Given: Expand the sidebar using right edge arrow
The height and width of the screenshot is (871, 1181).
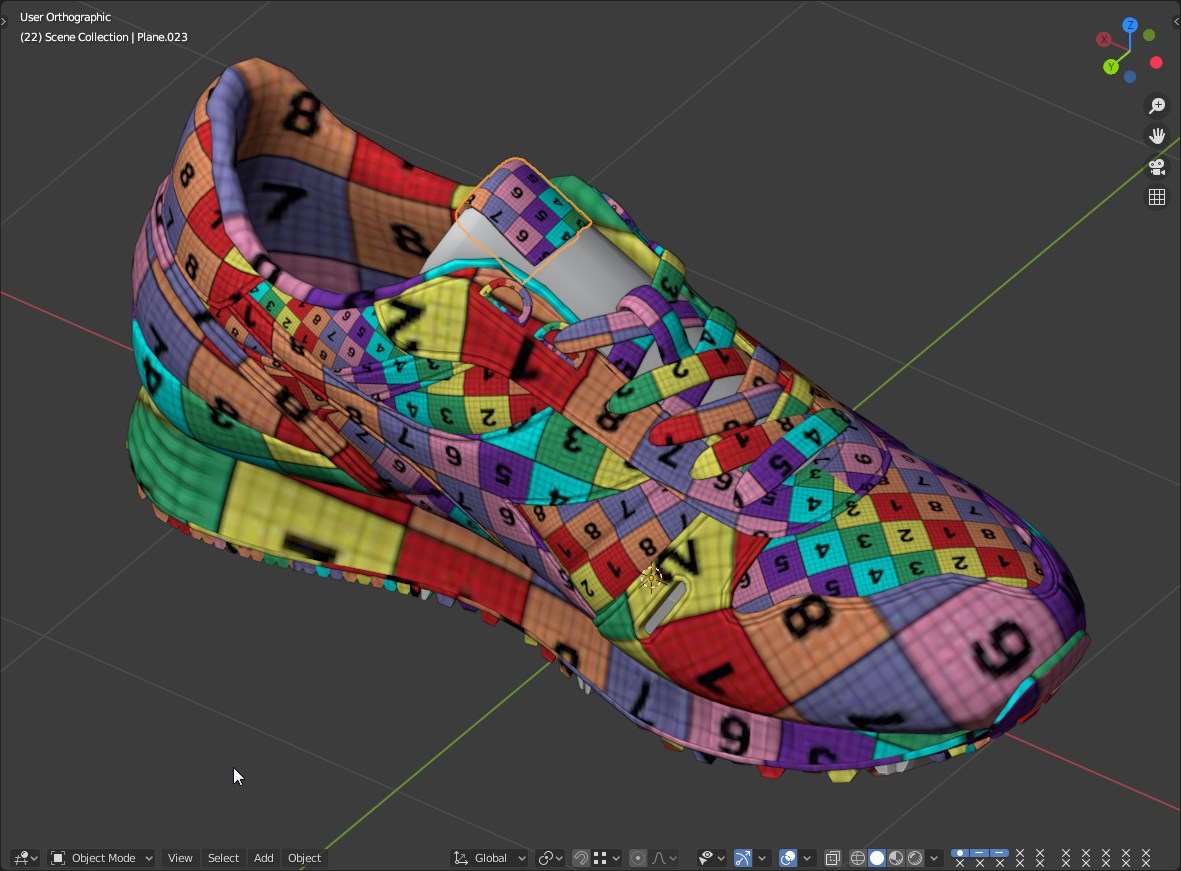Looking at the screenshot, I should [x=1176, y=20].
